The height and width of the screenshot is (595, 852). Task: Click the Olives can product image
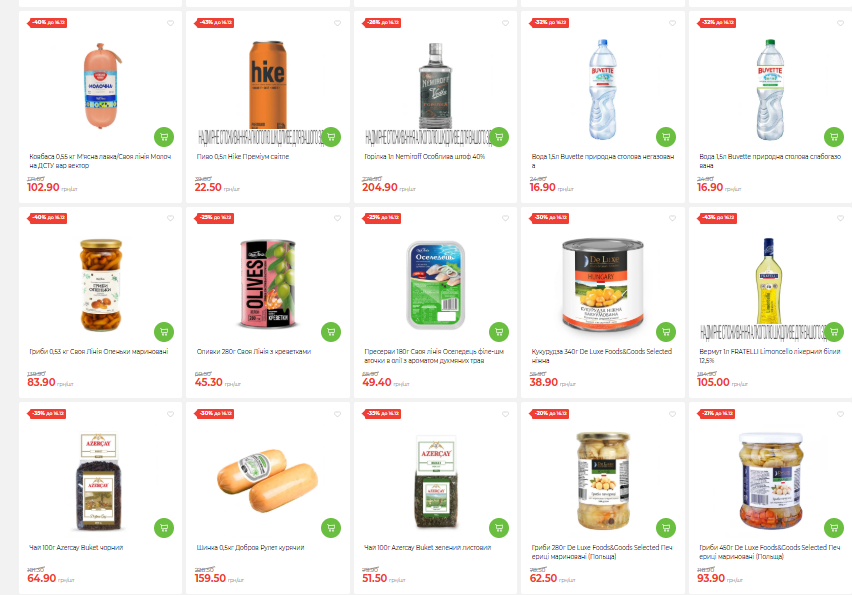[x=268, y=284]
